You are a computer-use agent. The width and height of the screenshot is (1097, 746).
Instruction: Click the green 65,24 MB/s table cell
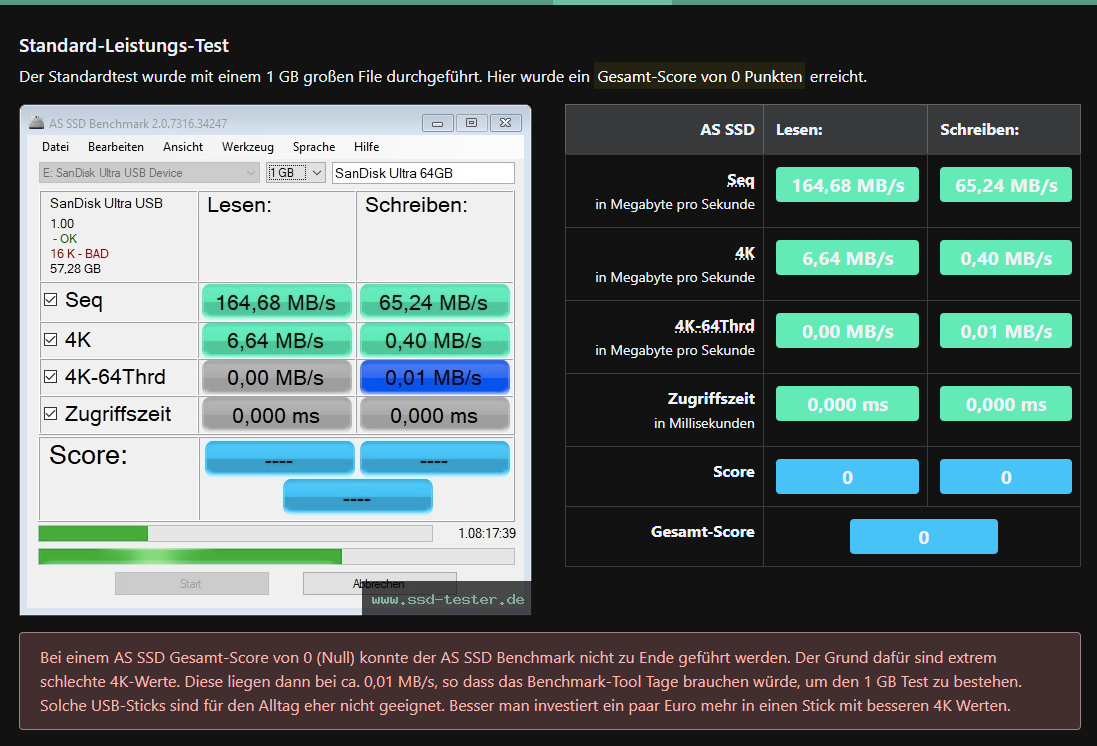tap(1005, 185)
